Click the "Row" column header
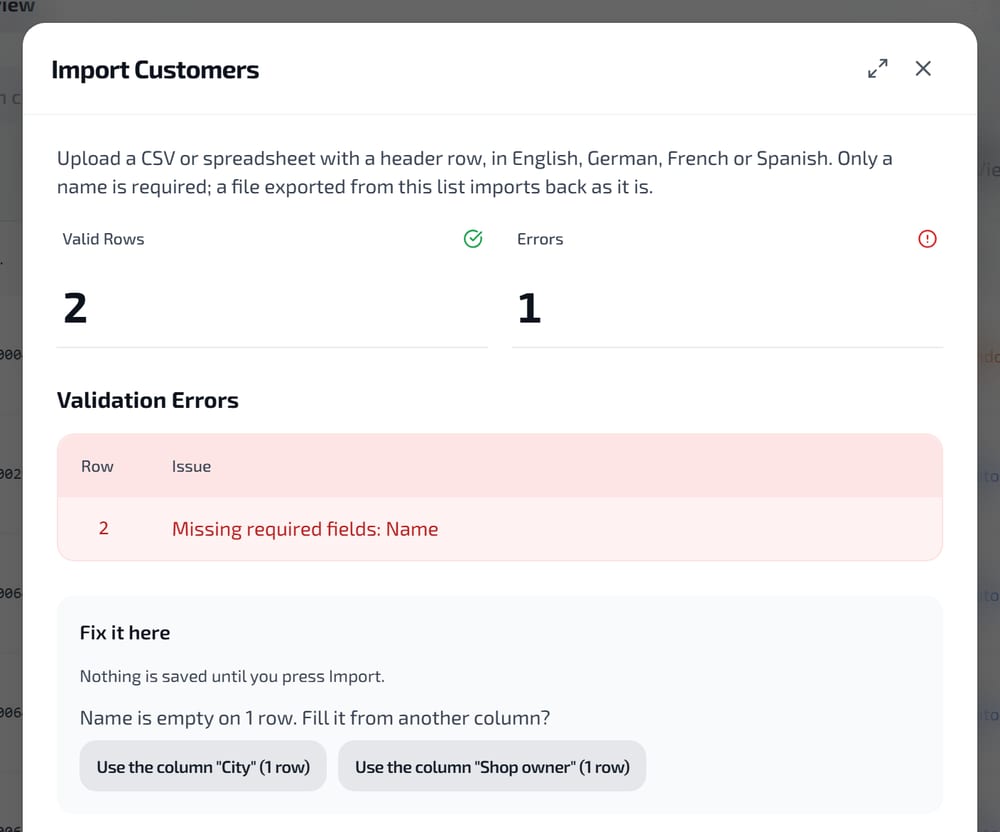The width and height of the screenshot is (1000, 832). coord(97,467)
